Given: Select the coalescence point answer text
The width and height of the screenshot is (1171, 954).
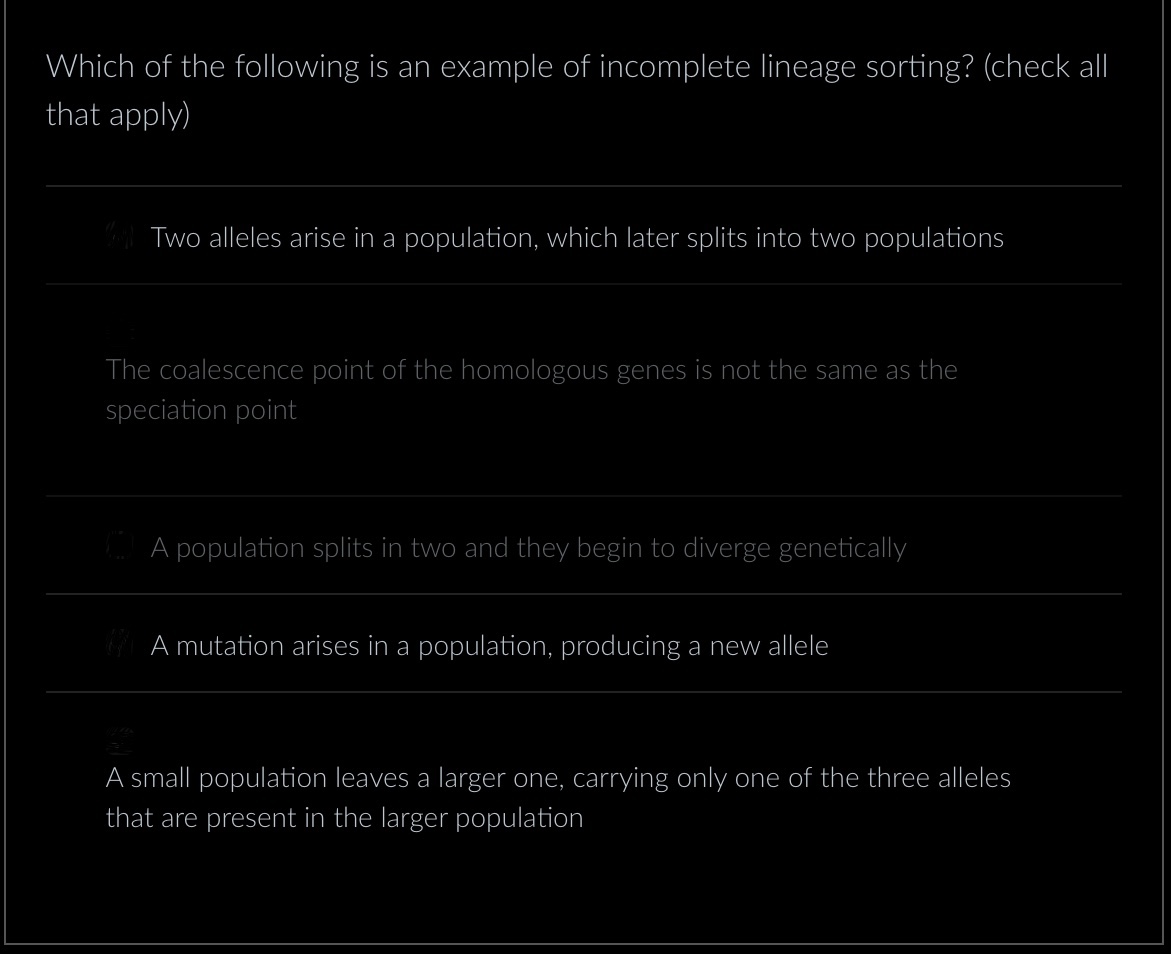Looking at the screenshot, I should click(x=532, y=389).
